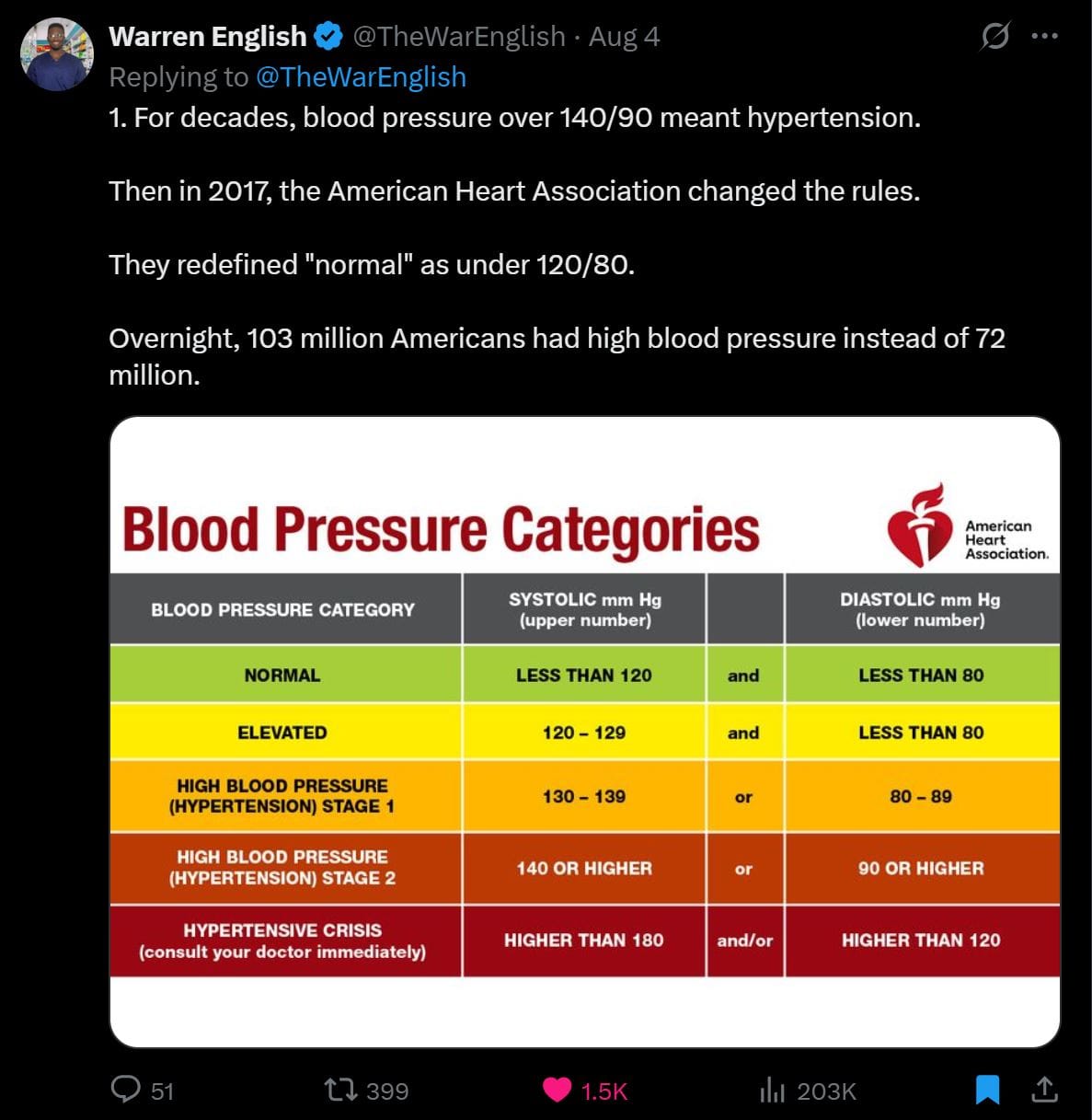Share post with upload arrow icon
Screen dimensions: 1092x1120
pyautogui.click(x=1044, y=1090)
